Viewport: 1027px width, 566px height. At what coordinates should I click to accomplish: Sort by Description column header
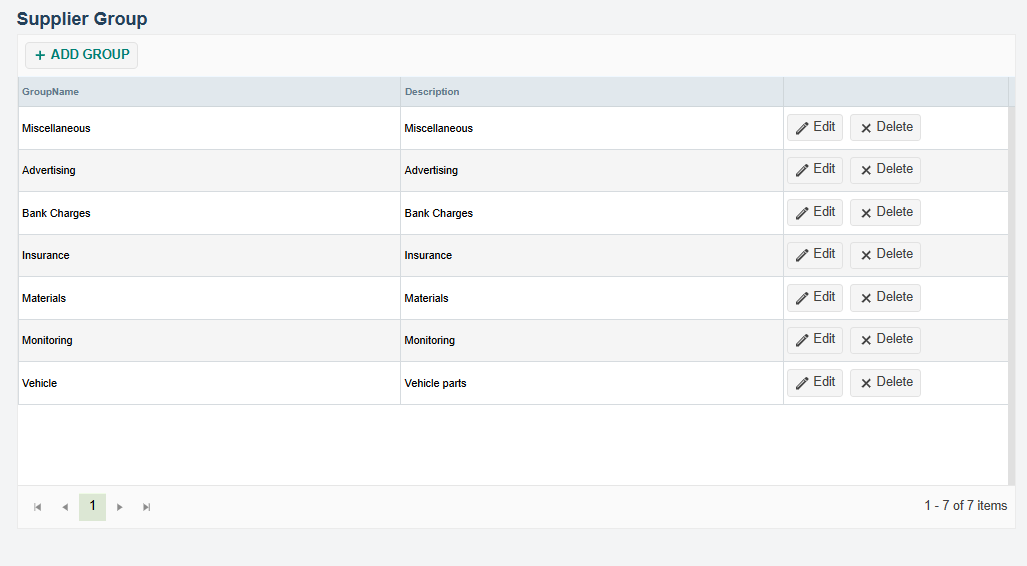click(x=432, y=92)
